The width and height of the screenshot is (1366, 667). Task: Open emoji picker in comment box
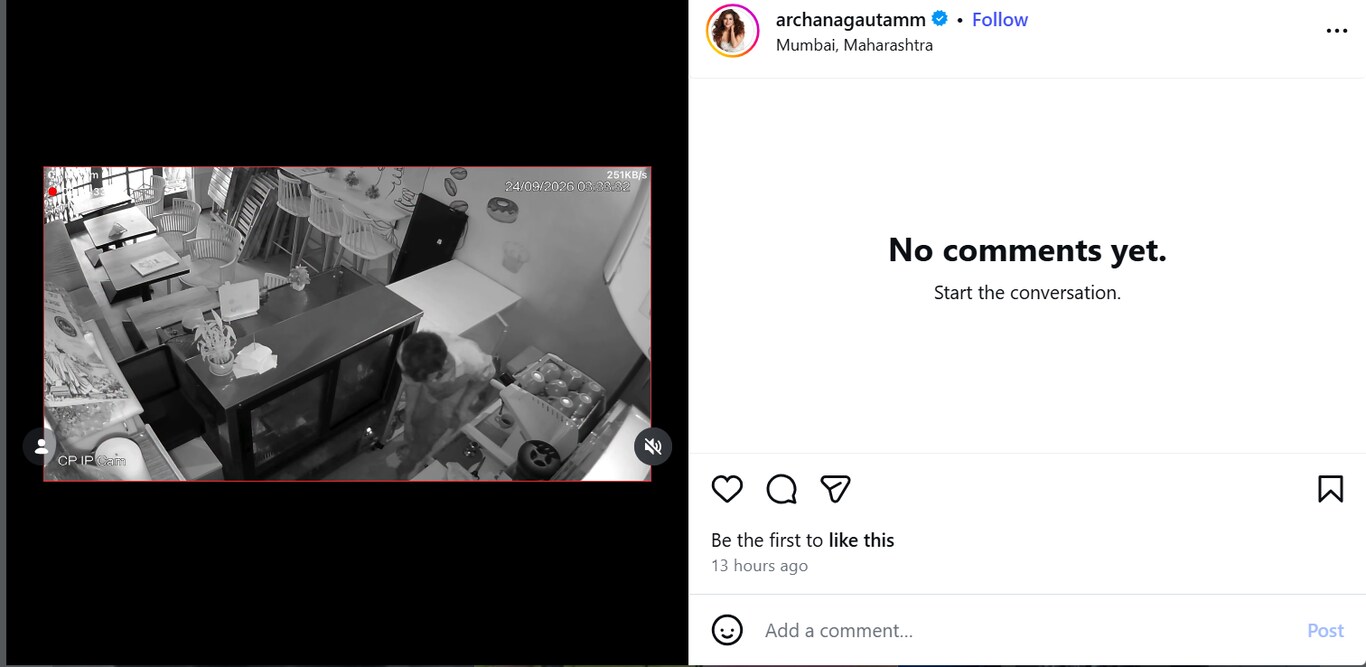727,630
